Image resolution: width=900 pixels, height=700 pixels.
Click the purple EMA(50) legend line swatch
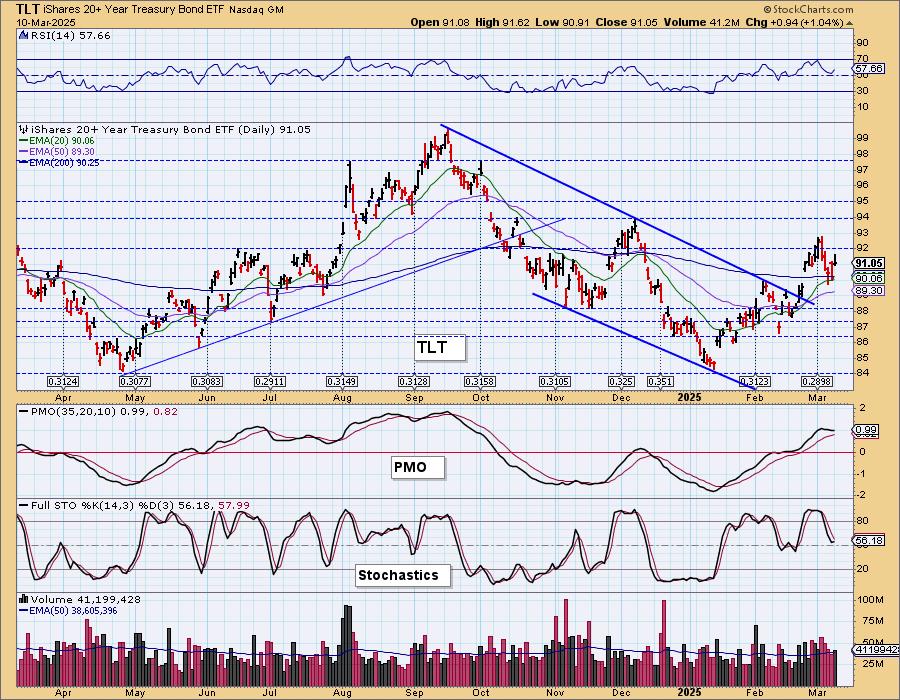pyautogui.click(x=24, y=151)
